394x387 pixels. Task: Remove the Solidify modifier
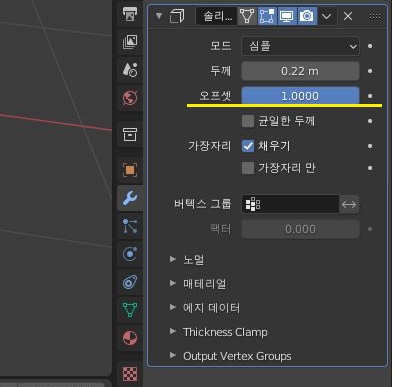pos(348,16)
